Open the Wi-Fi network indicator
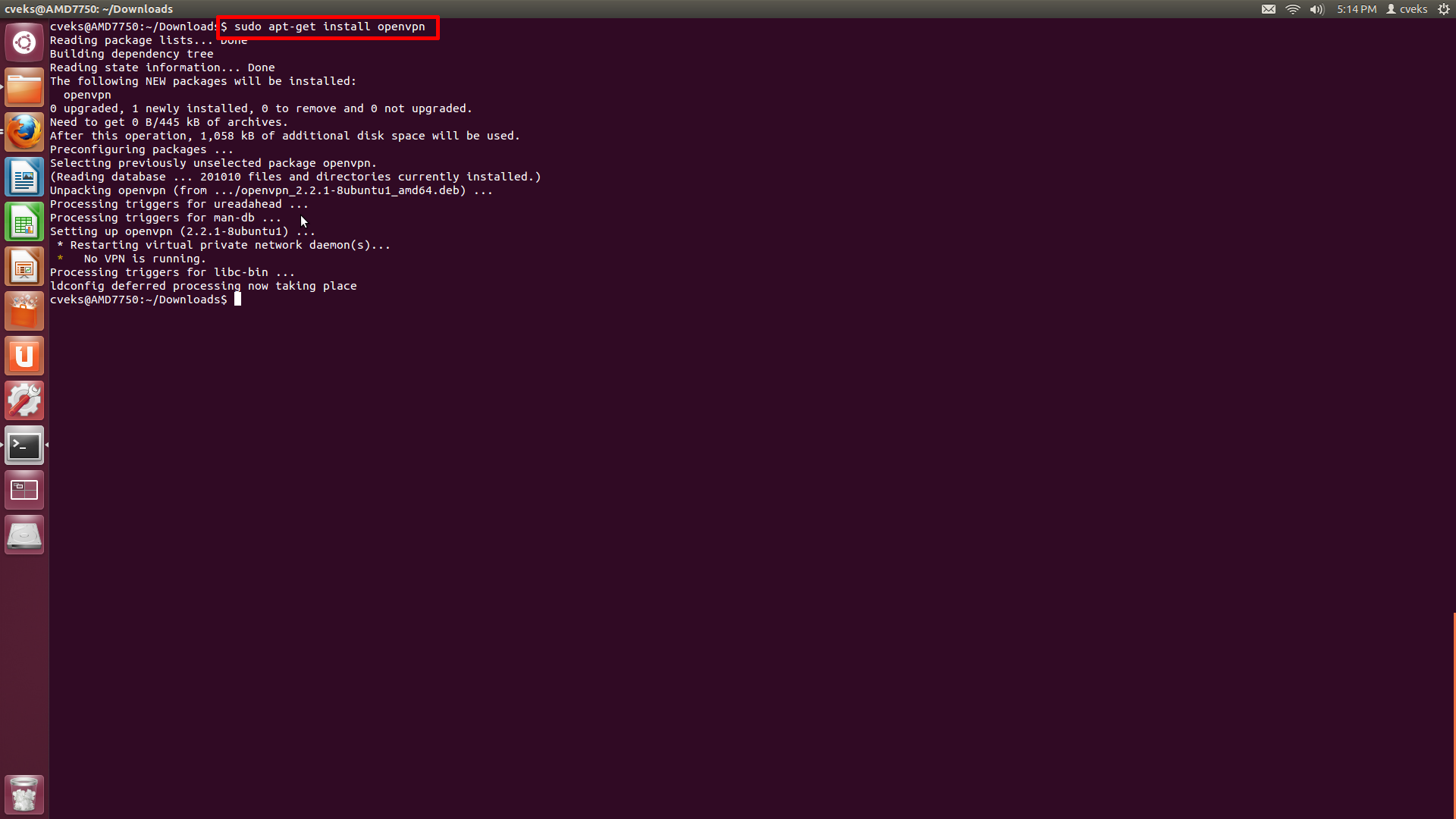 coord(1293,9)
